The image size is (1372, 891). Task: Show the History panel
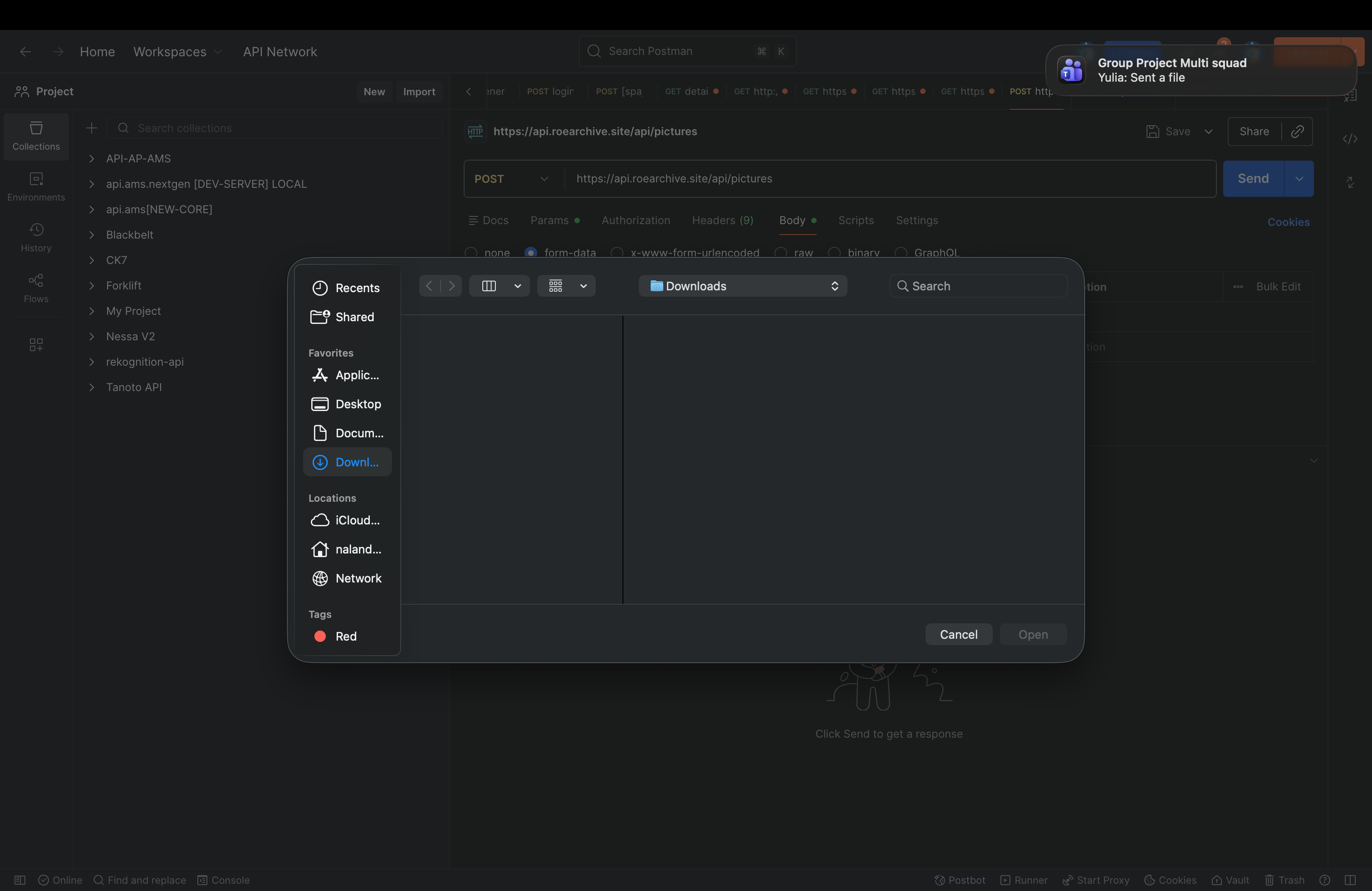[x=36, y=236]
